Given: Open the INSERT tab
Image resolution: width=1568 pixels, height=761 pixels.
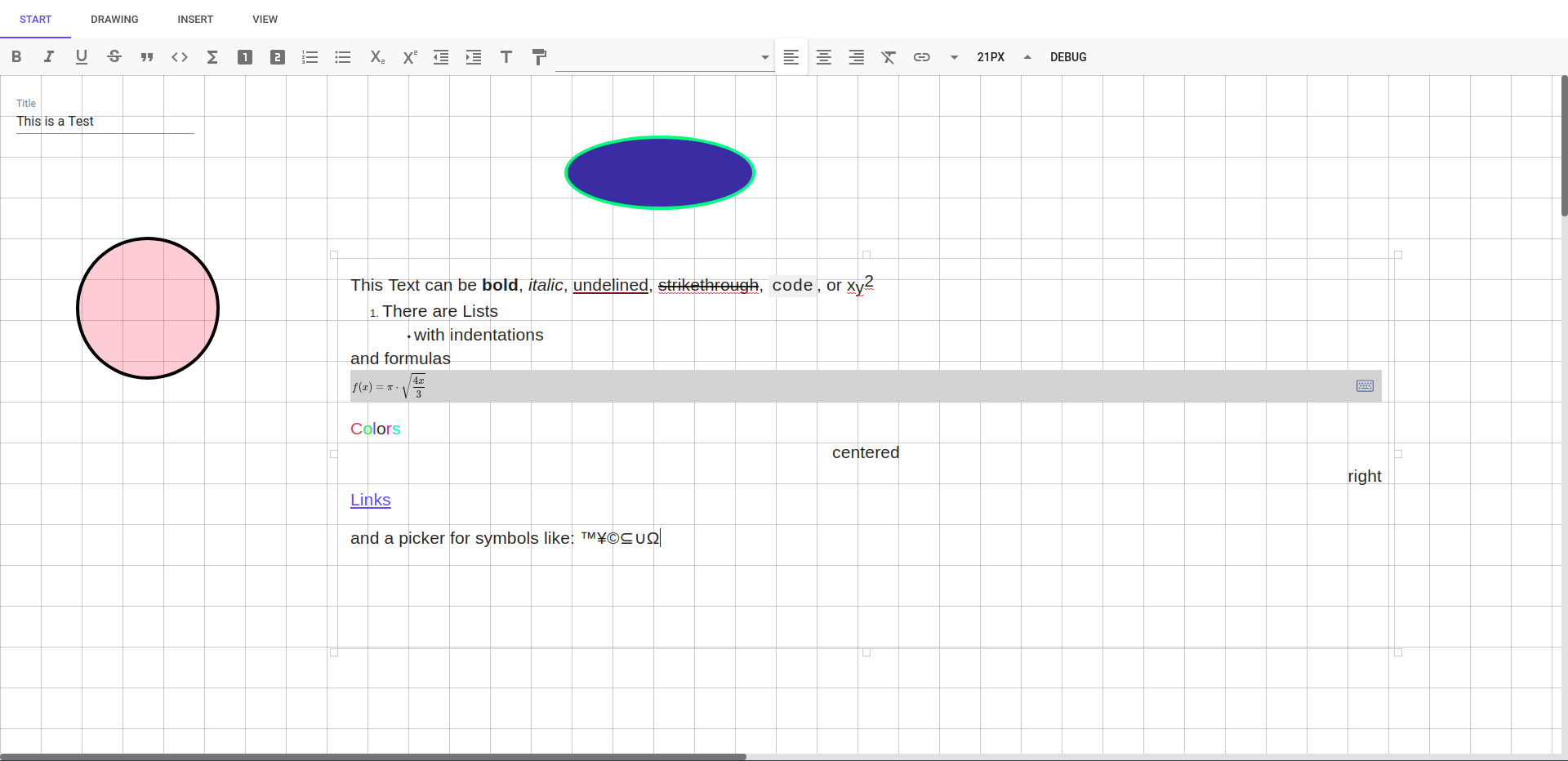Looking at the screenshot, I should click(x=195, y=20).
